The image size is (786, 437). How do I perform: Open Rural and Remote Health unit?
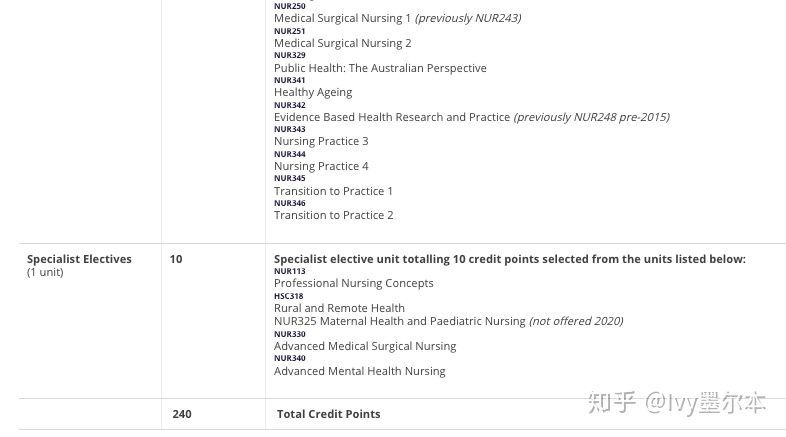339,308
